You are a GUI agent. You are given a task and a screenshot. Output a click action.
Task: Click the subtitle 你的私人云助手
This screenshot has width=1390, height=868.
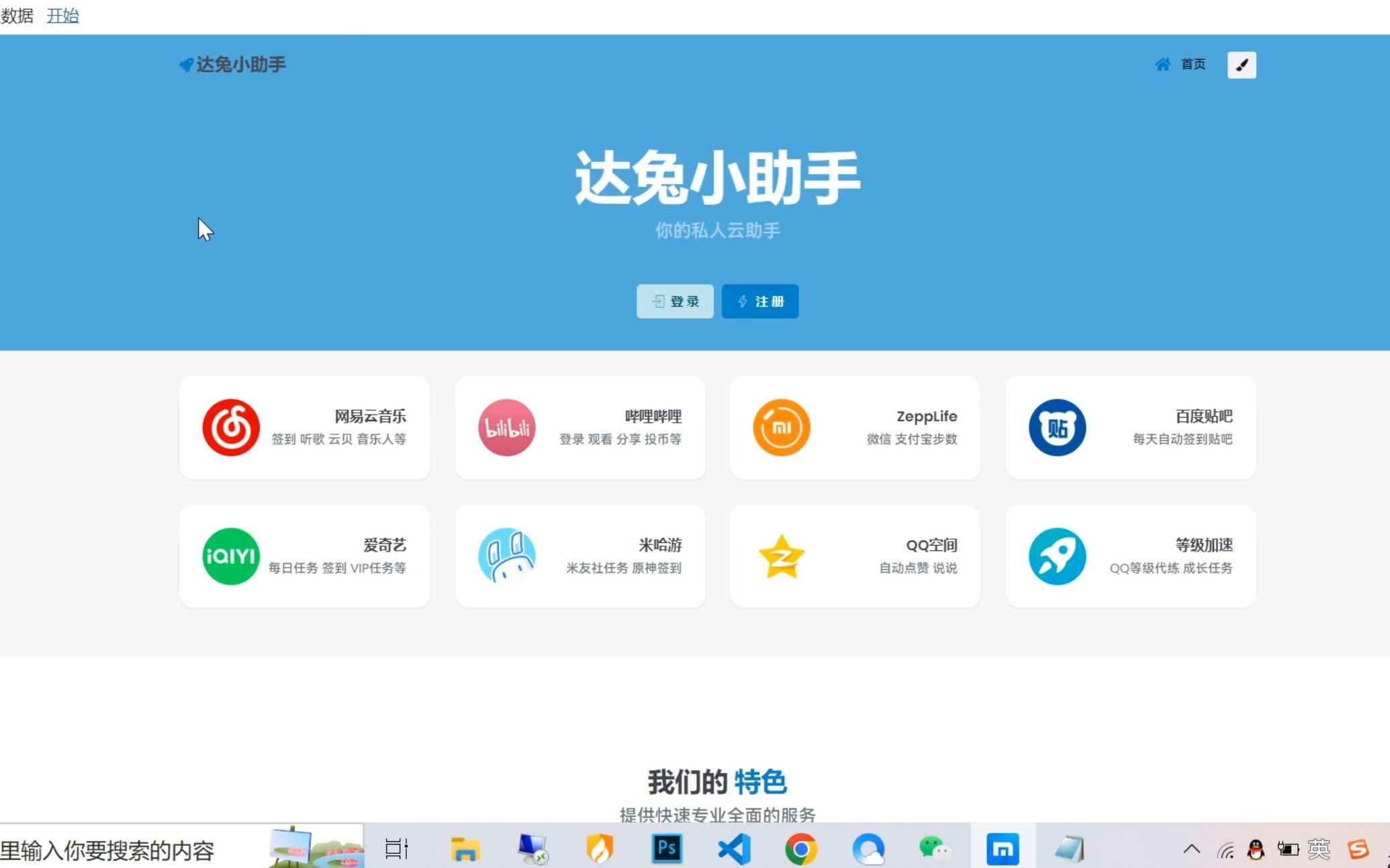pyautogui.click(x=718, y=231)
